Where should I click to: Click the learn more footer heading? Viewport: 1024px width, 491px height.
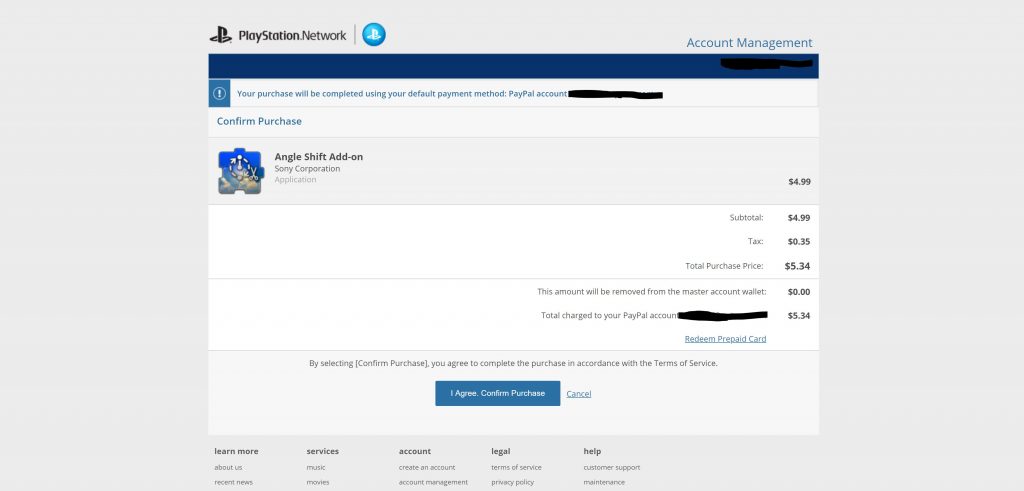(x=236, y=451)
